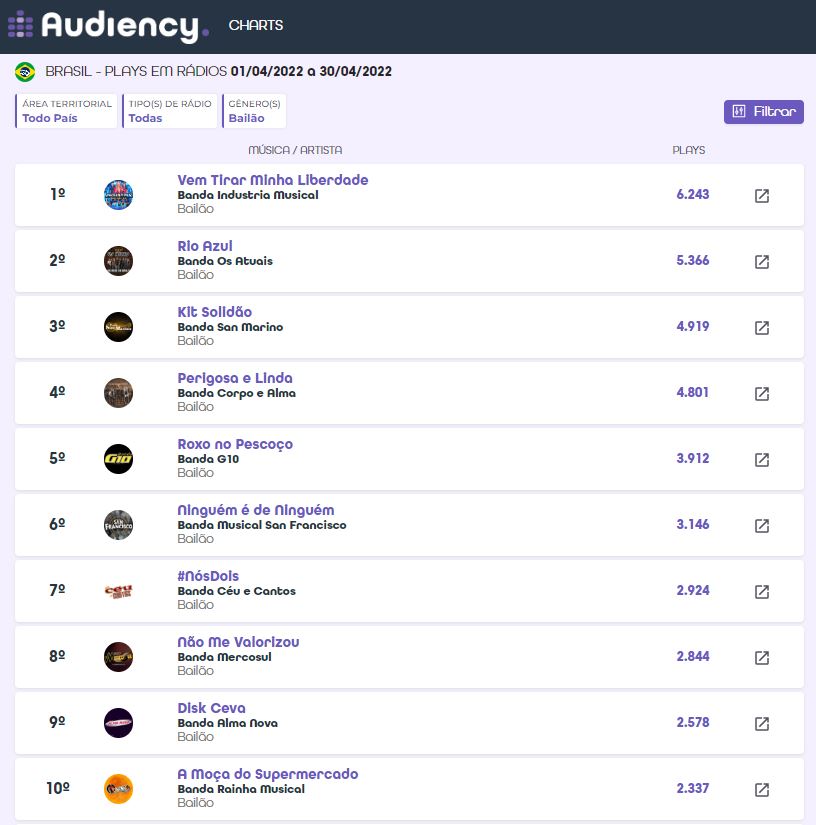The width and height of the screenshot is (816, 825).
Task: Click the Brazil flag icon
Action: click(x=25, y=72)
